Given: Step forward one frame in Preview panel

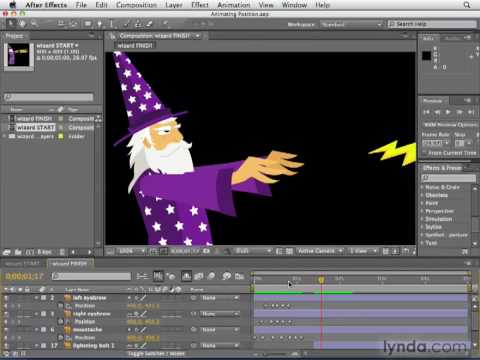Looking at the screenshot, I should tap(459, 112).
